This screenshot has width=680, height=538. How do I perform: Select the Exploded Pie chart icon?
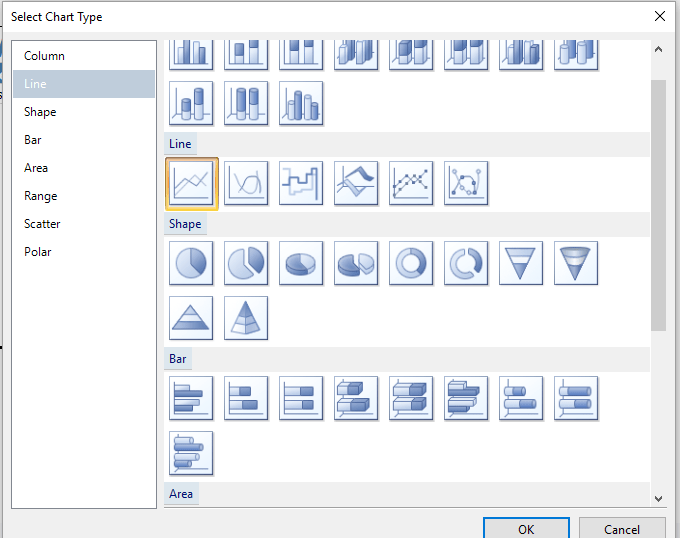(x=246, y=263)
